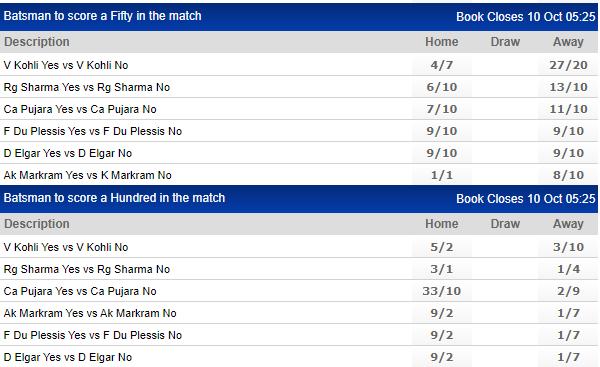The image size is (600, 367).
Task: Select 3/10 odds for V Kohli Hundred No
Action: [x=568, y=247]
